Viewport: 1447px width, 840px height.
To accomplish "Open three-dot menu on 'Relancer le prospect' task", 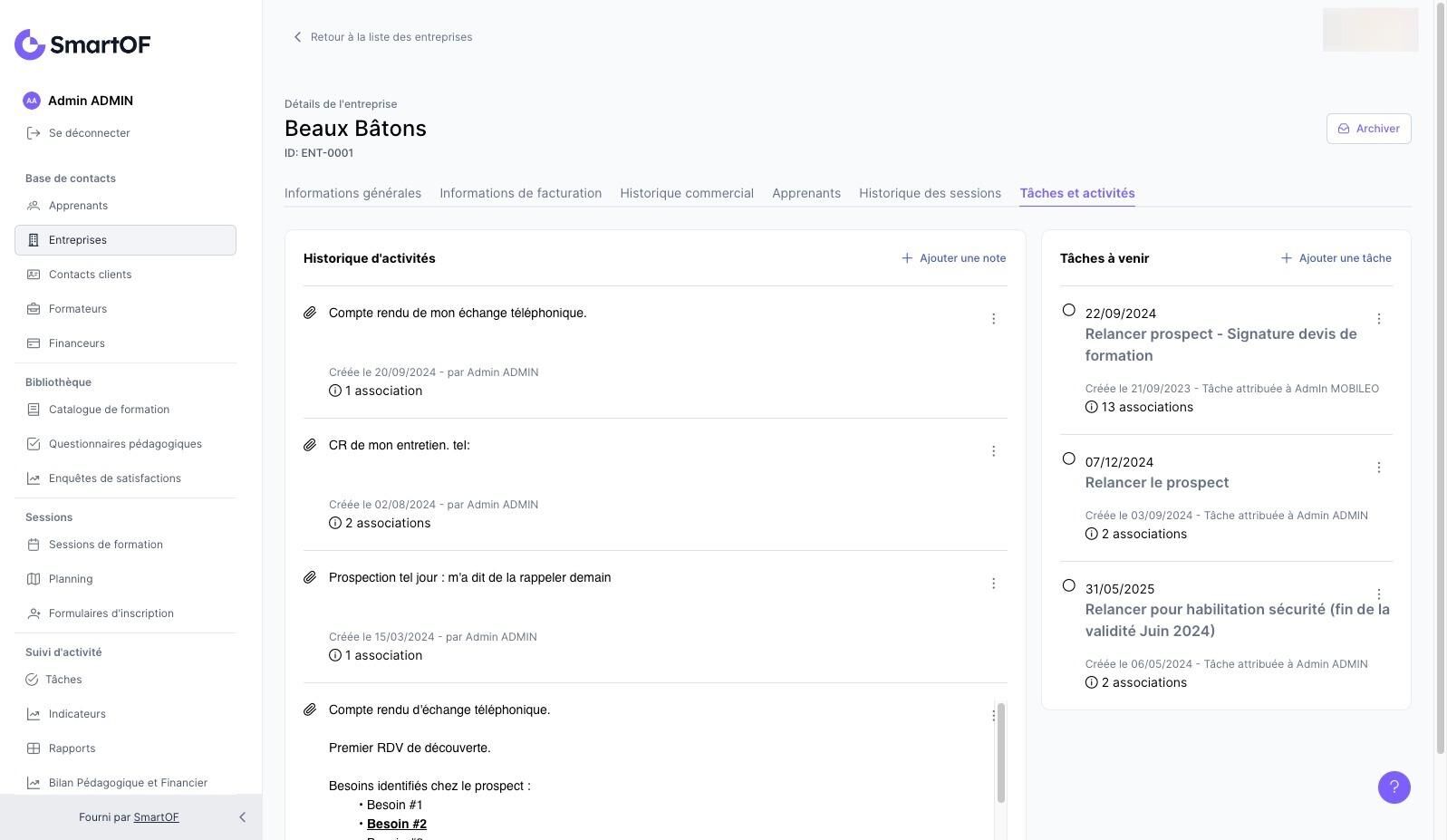I will pyautogui.click(x=1378, y=468).
